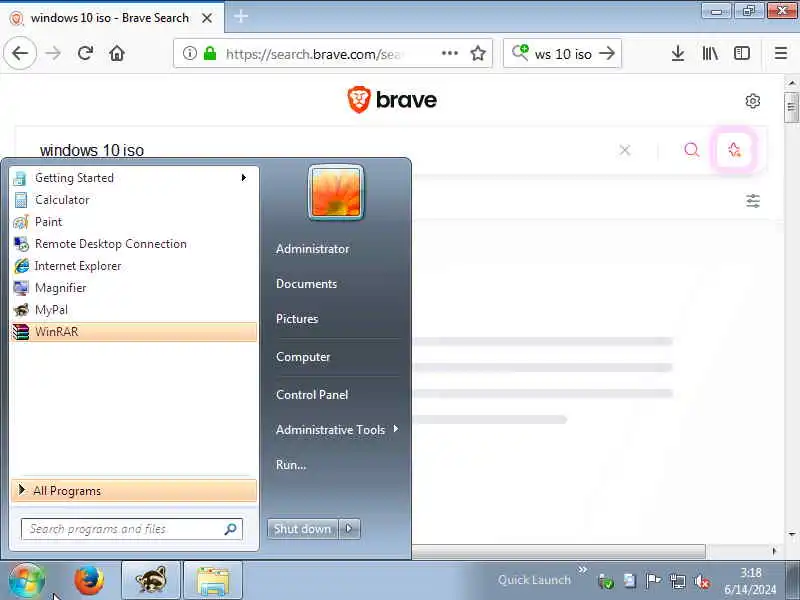Click the Shut down button
This screenshot has width=800, height=600.
point(303,529)
